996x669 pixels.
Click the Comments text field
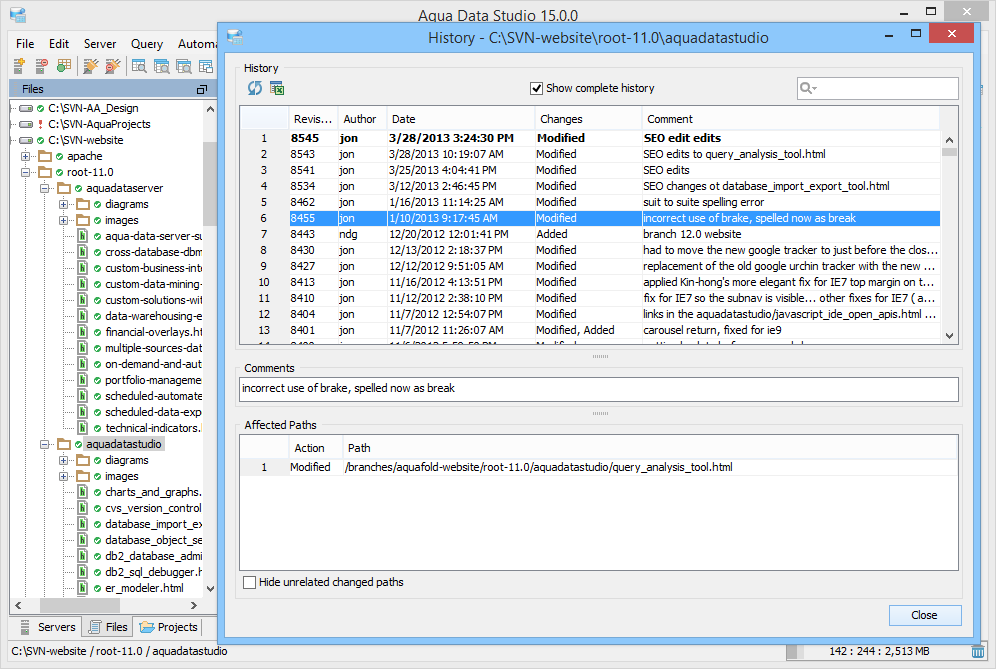coord(598,389)
